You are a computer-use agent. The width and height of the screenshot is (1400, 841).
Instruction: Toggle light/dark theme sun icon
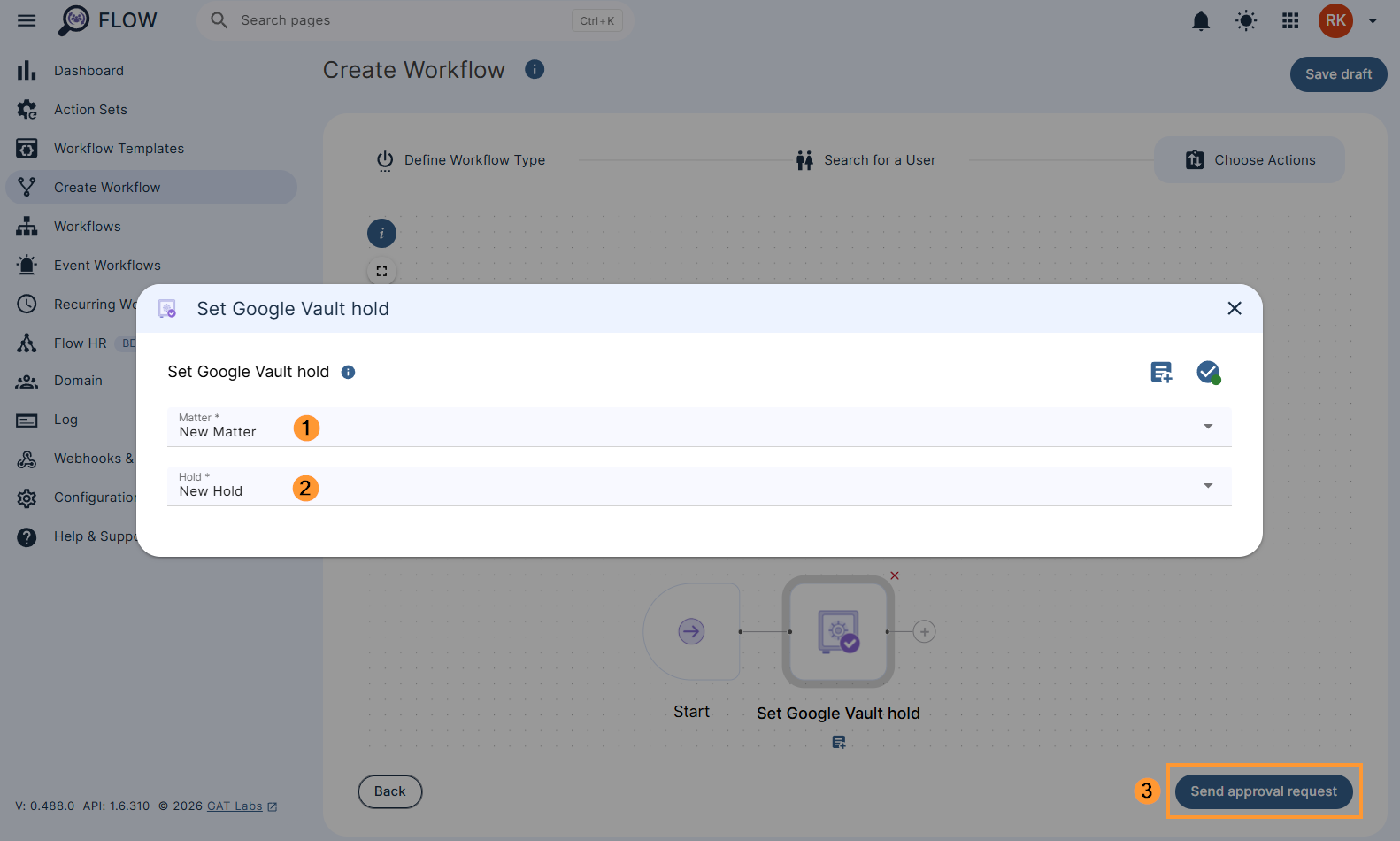coord(1246,20)
